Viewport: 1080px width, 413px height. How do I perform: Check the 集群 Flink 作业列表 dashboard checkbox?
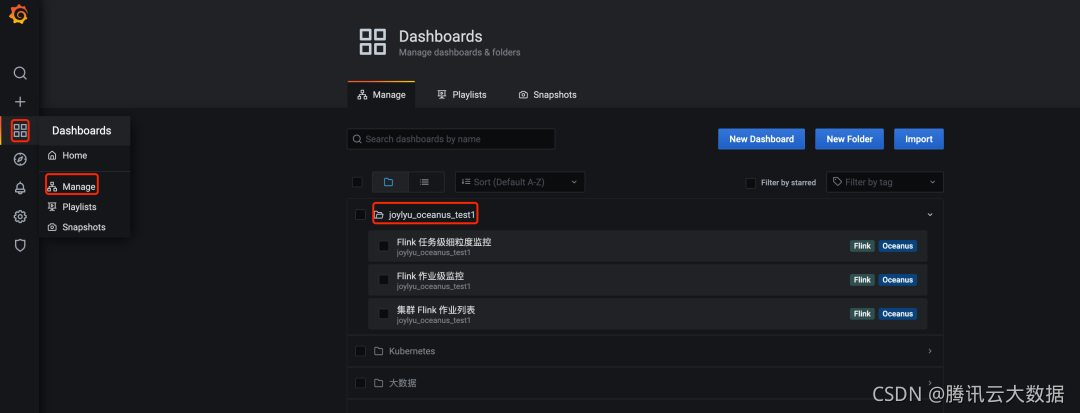point(384,314)
